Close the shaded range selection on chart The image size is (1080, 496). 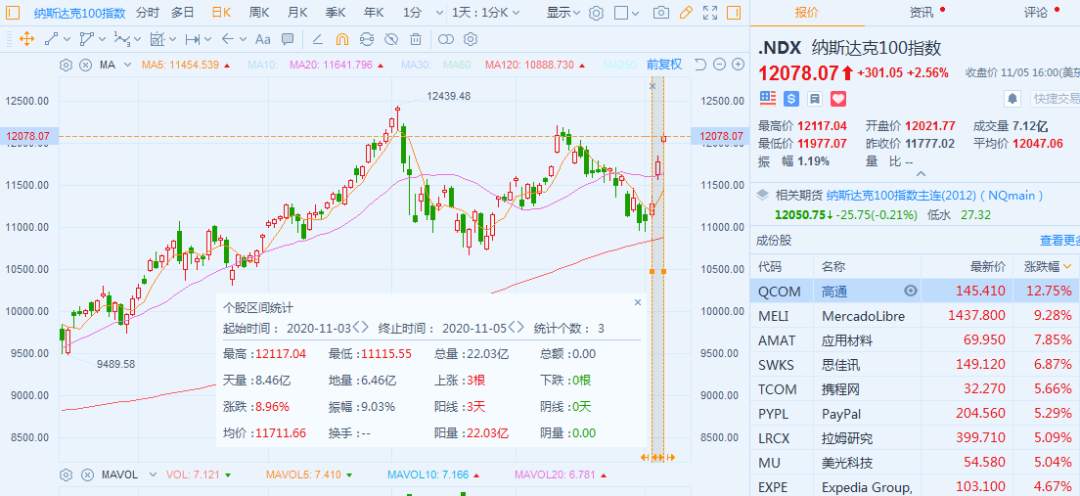click(652, 86)
